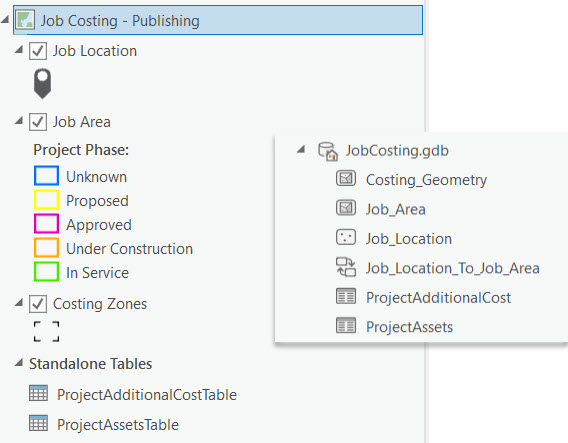Turn off the Costing Zones layer checkbox

click(38, 304)
